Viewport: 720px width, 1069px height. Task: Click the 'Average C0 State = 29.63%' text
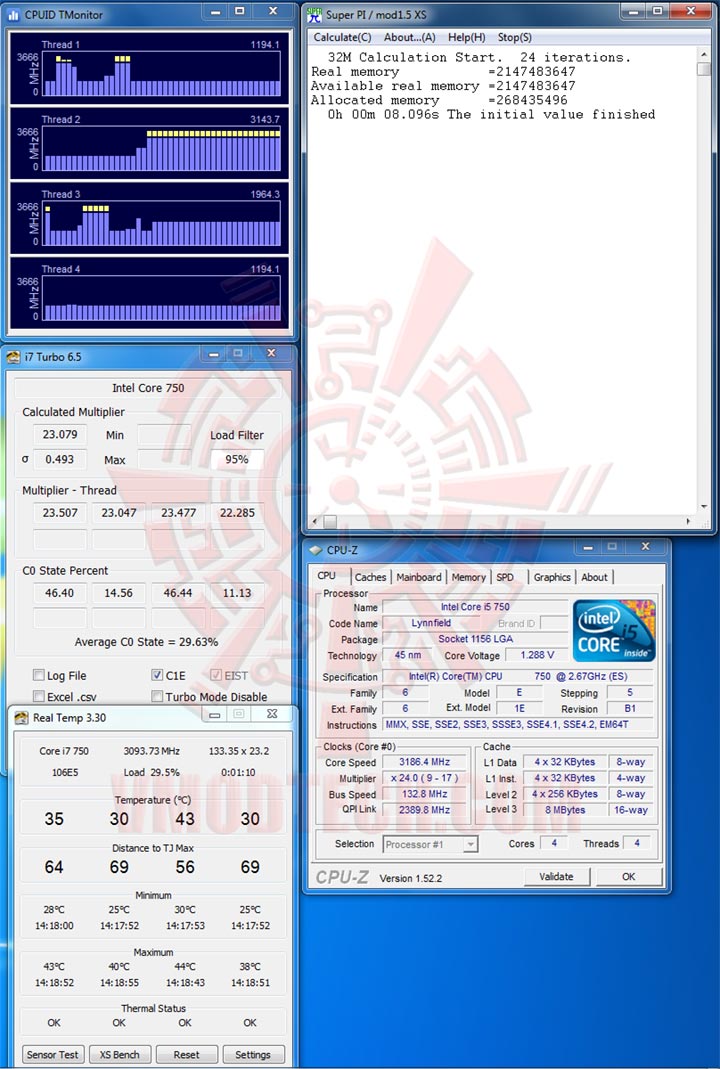[x=147, y=642]
